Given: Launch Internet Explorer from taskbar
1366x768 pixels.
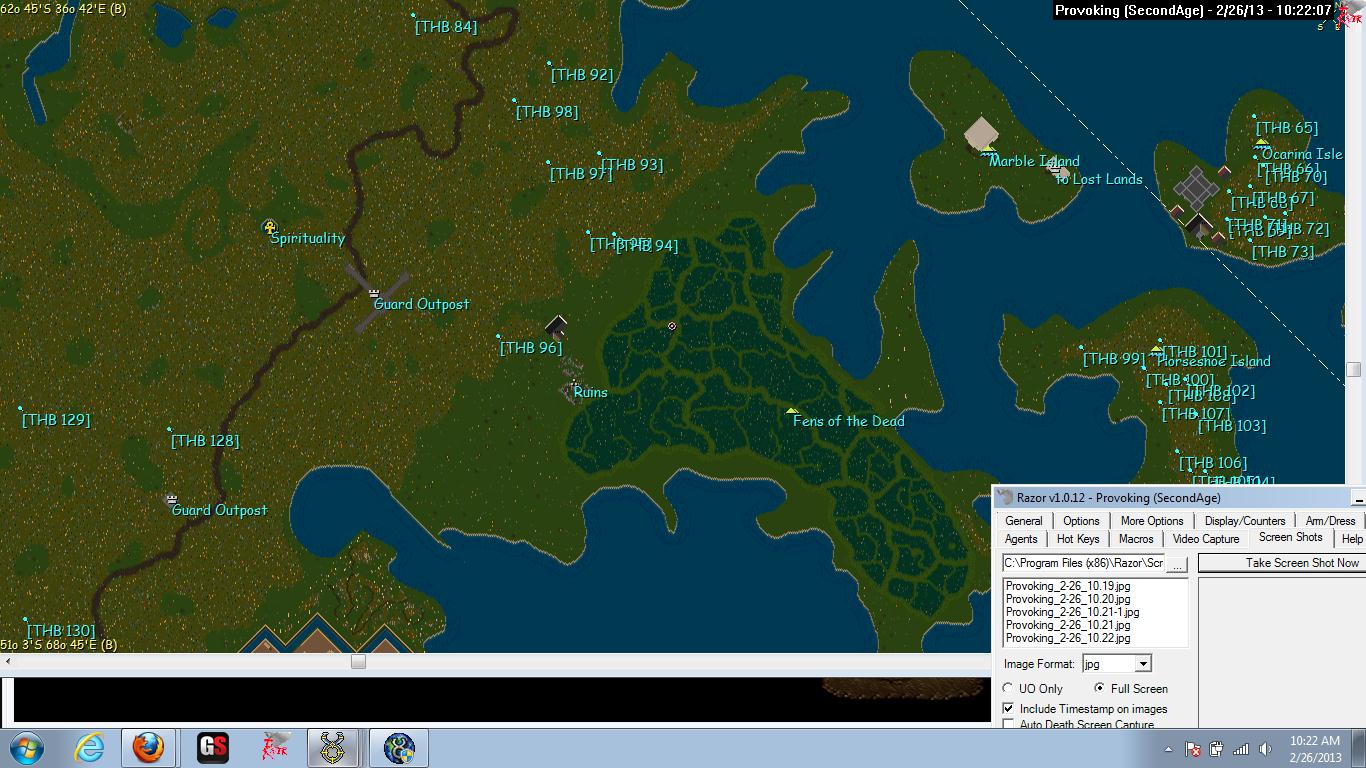Looking at the screenshot, I should (x=89, y=747).
